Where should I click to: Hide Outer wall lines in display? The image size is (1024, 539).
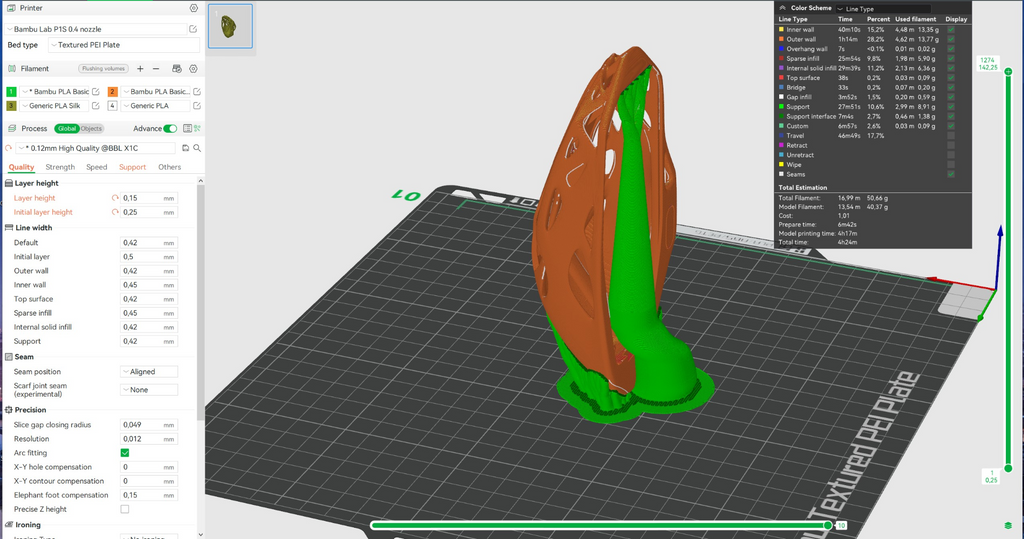pos(951,39)
